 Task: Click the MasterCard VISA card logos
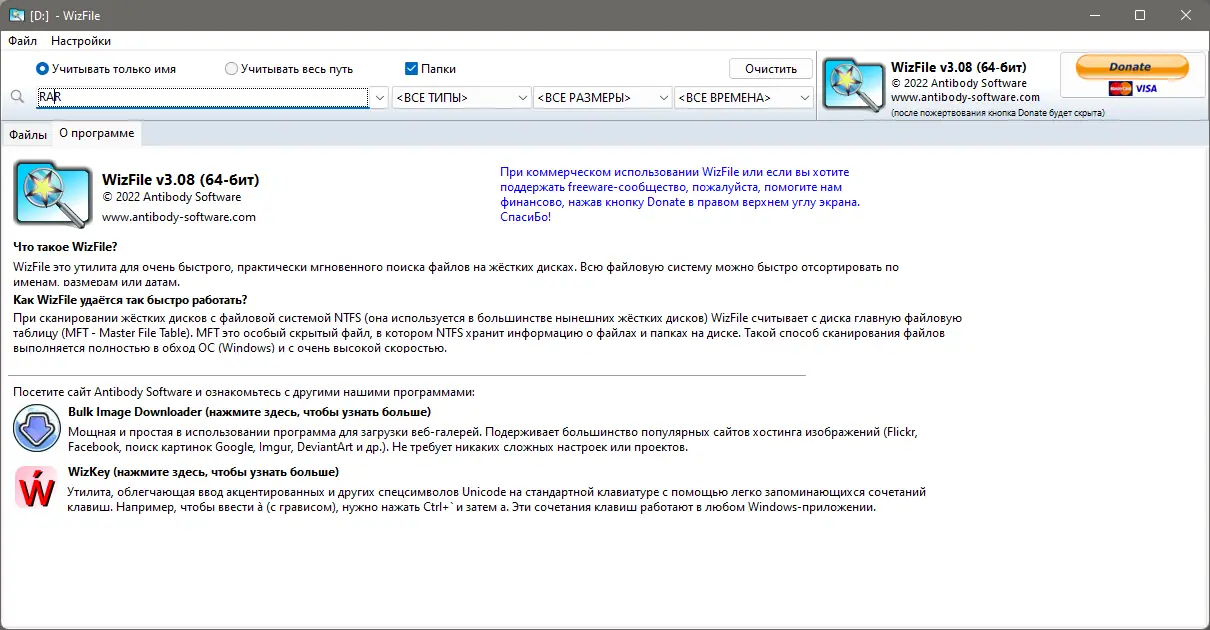click(x=1133, y=89)
